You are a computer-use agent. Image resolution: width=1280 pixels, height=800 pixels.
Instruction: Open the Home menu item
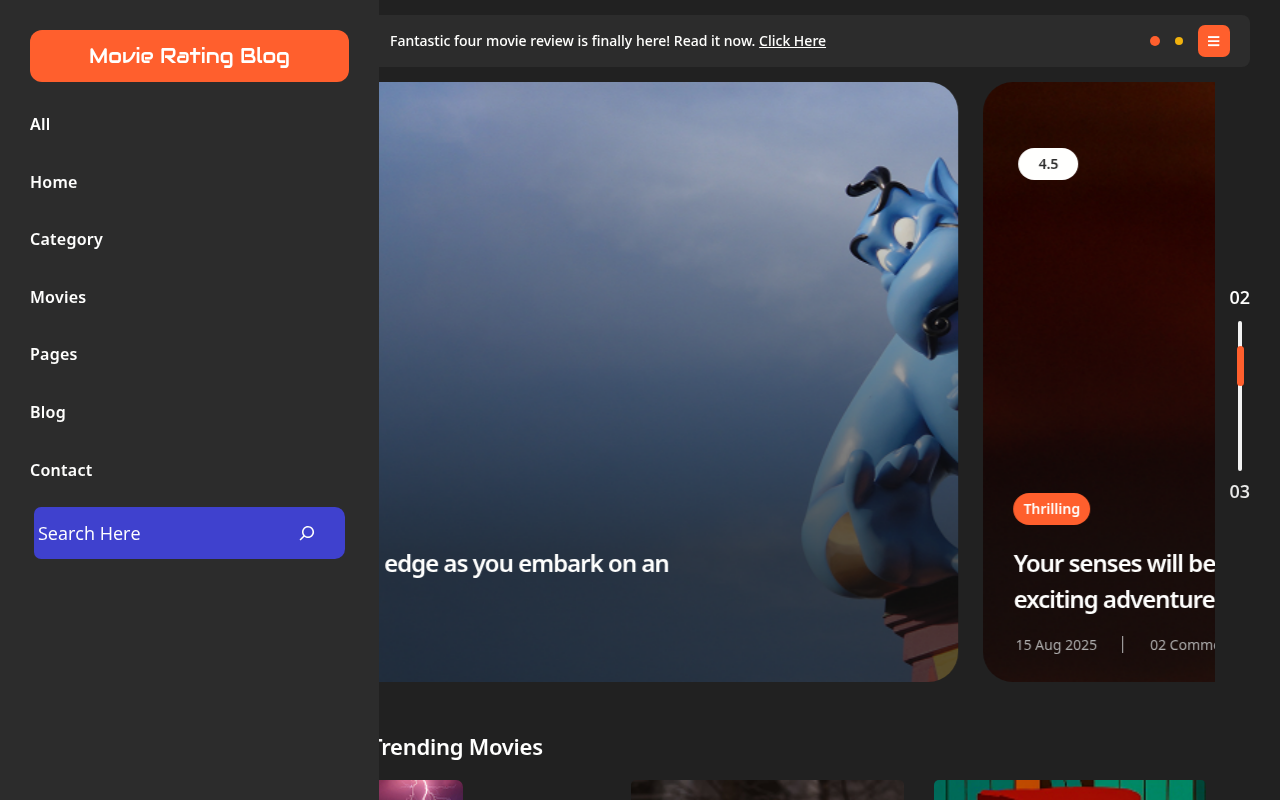tap(53, 182)
